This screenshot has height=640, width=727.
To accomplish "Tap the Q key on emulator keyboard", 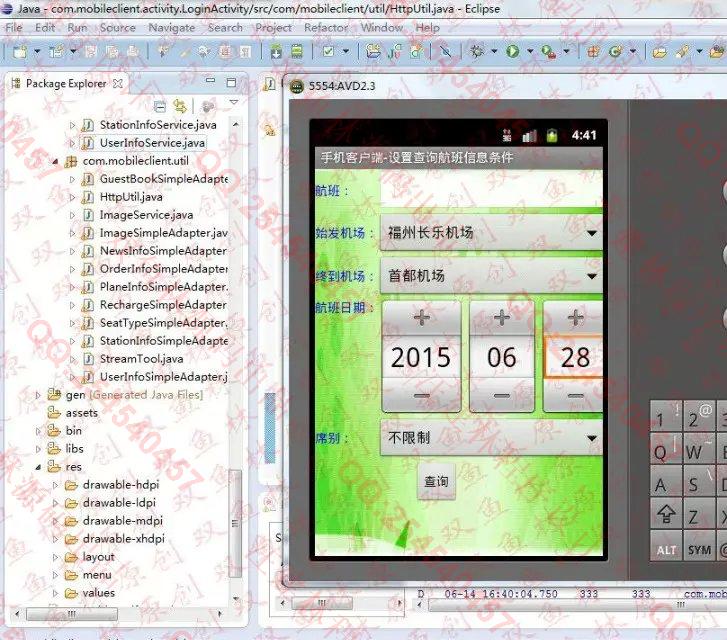I will tap(666, 448).
